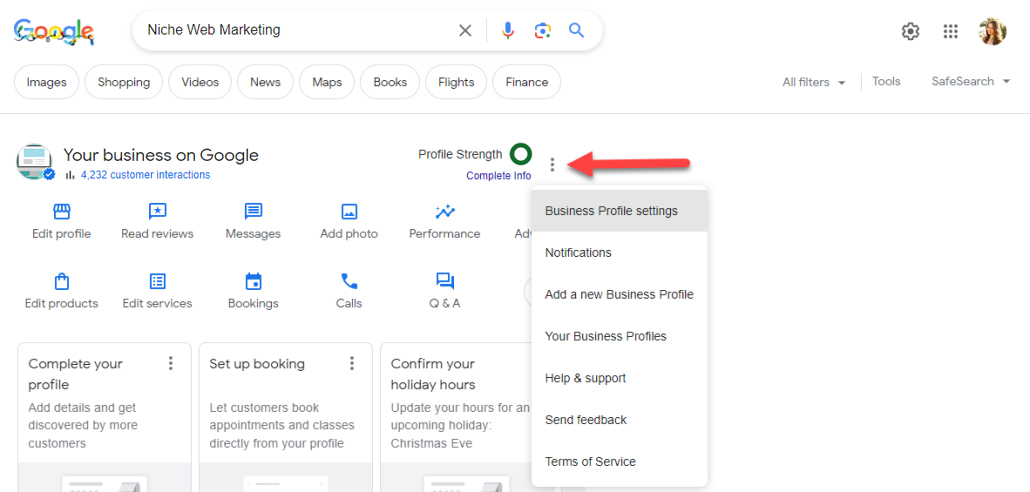Screen dimensions: 1030x492
Task: Search by voice microphone icon
Action: point(507,30)
